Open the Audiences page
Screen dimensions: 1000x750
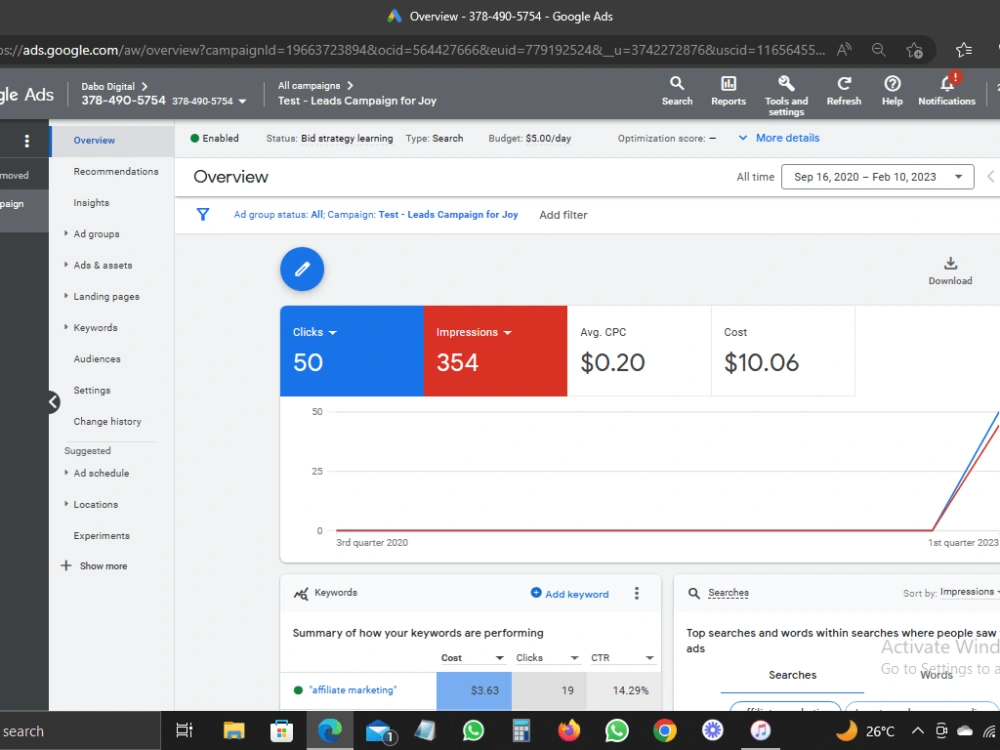97,359
